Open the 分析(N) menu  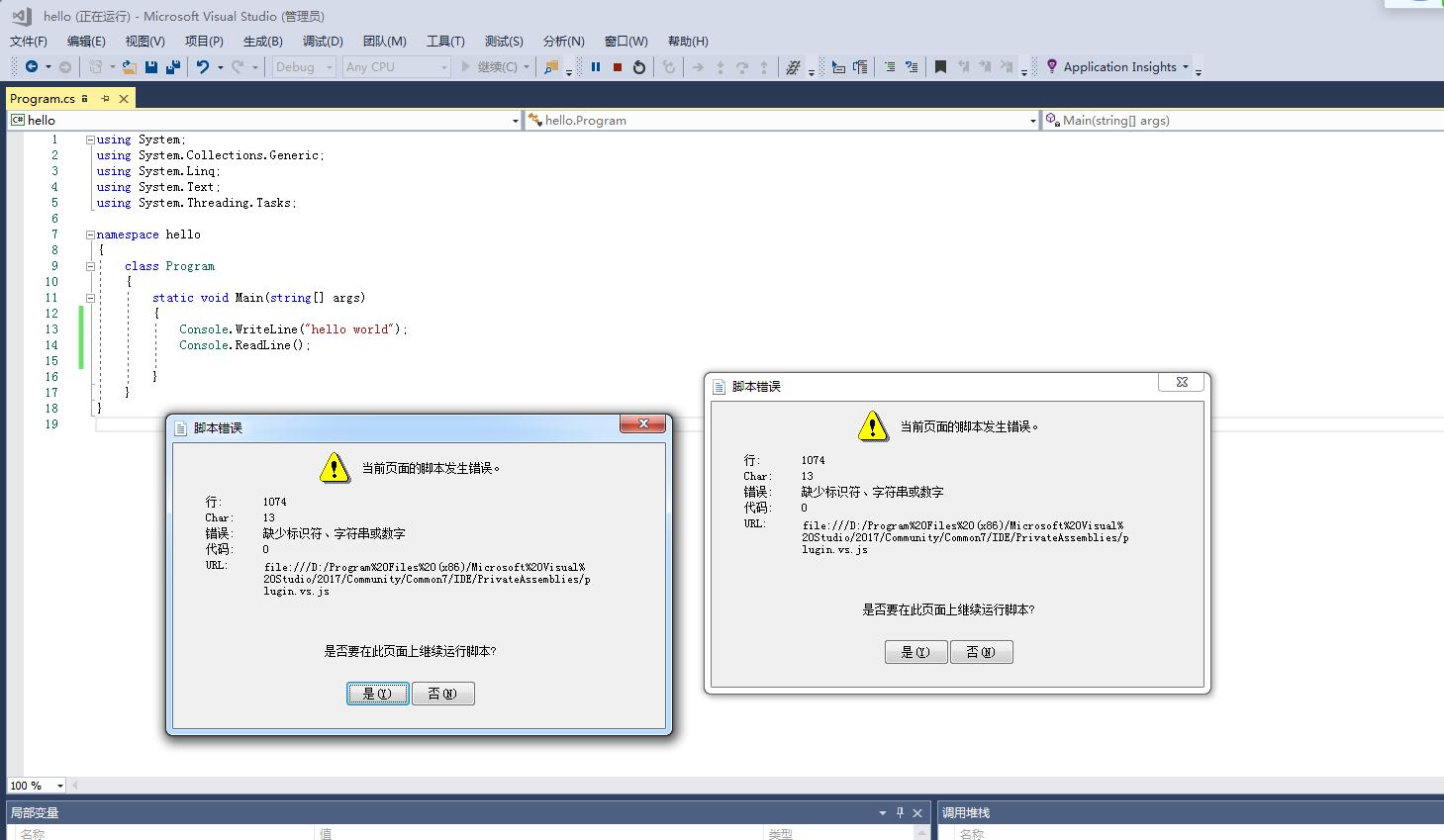pyautogui.click(x=564, y=41)
